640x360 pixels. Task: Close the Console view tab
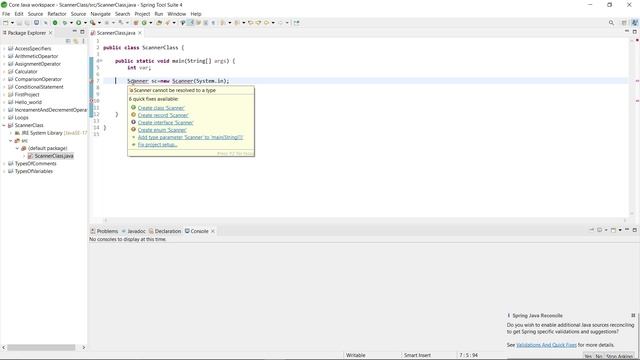click(213, 231)
